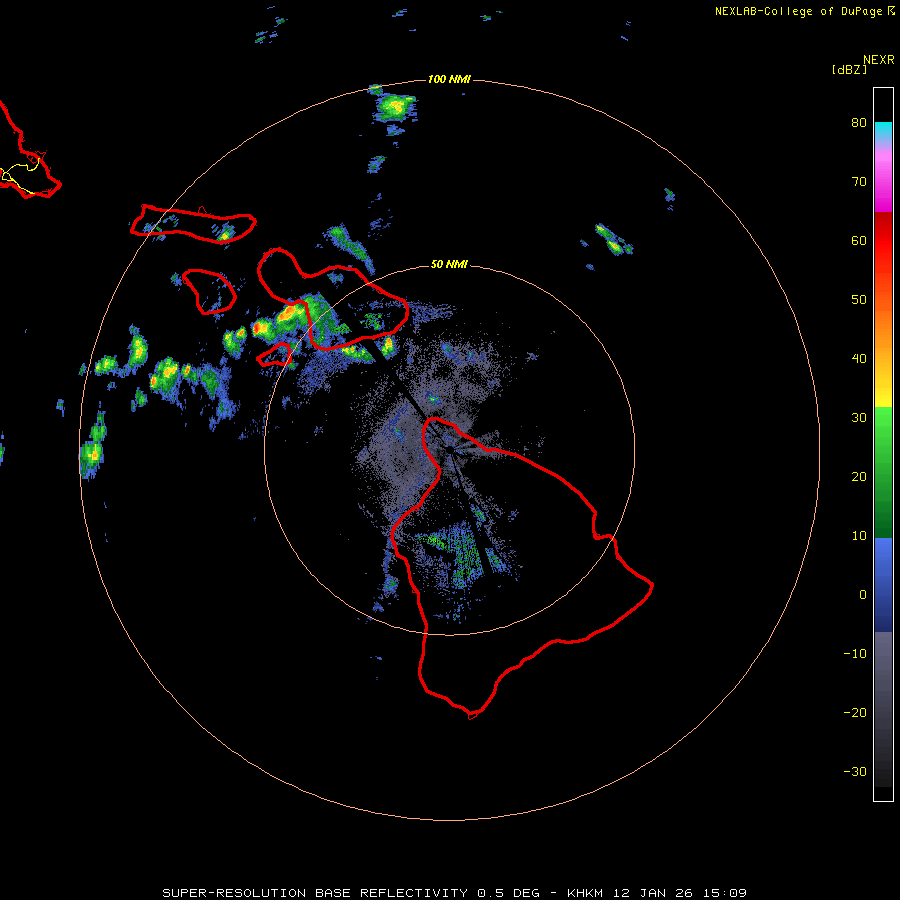This screenshot has width=900, height=900.
Task: Click the 60 dBZ scale value
Action: 859,240
